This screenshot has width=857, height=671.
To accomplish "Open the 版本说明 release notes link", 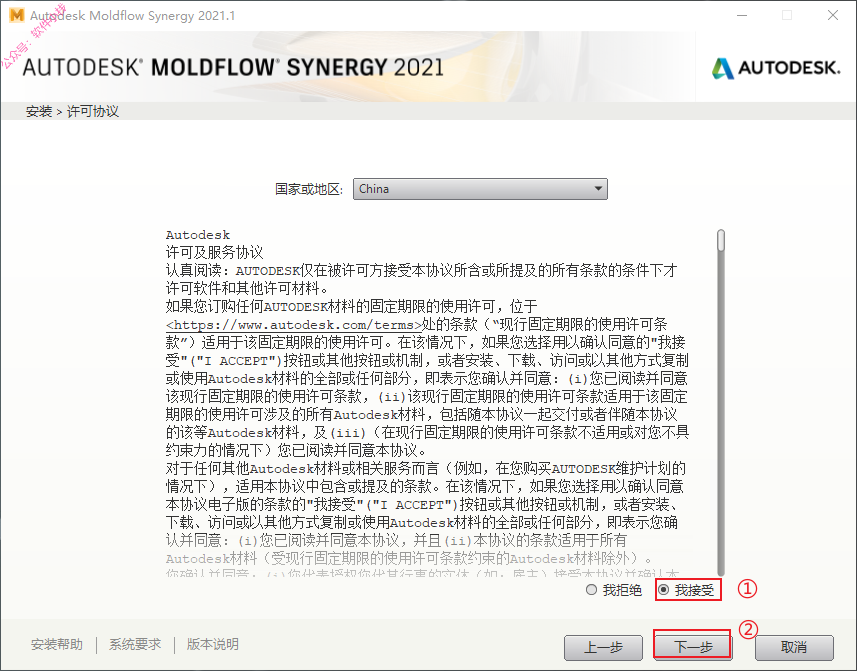I will tap(213, 645).
